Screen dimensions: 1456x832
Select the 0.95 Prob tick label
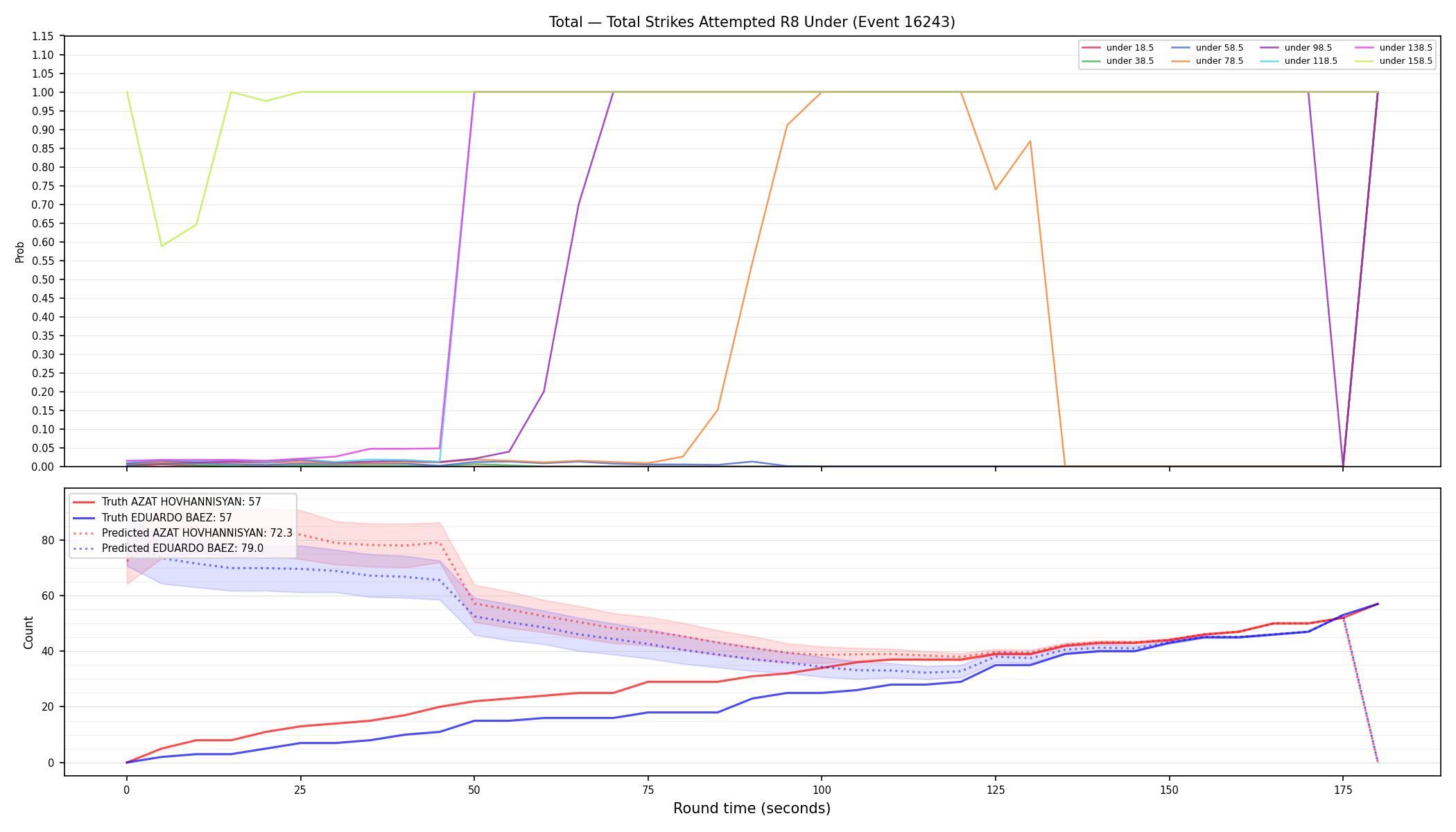pos(43,111)
